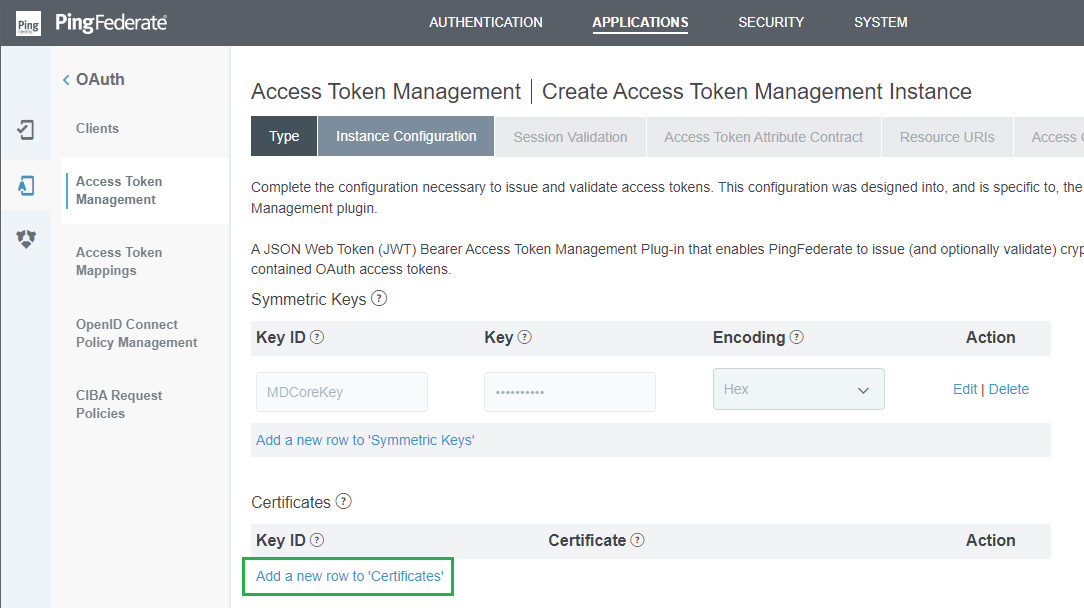This screenshot has height=608, width=1084.
Task: Switch to the Type tab
Action: (284, 136)
